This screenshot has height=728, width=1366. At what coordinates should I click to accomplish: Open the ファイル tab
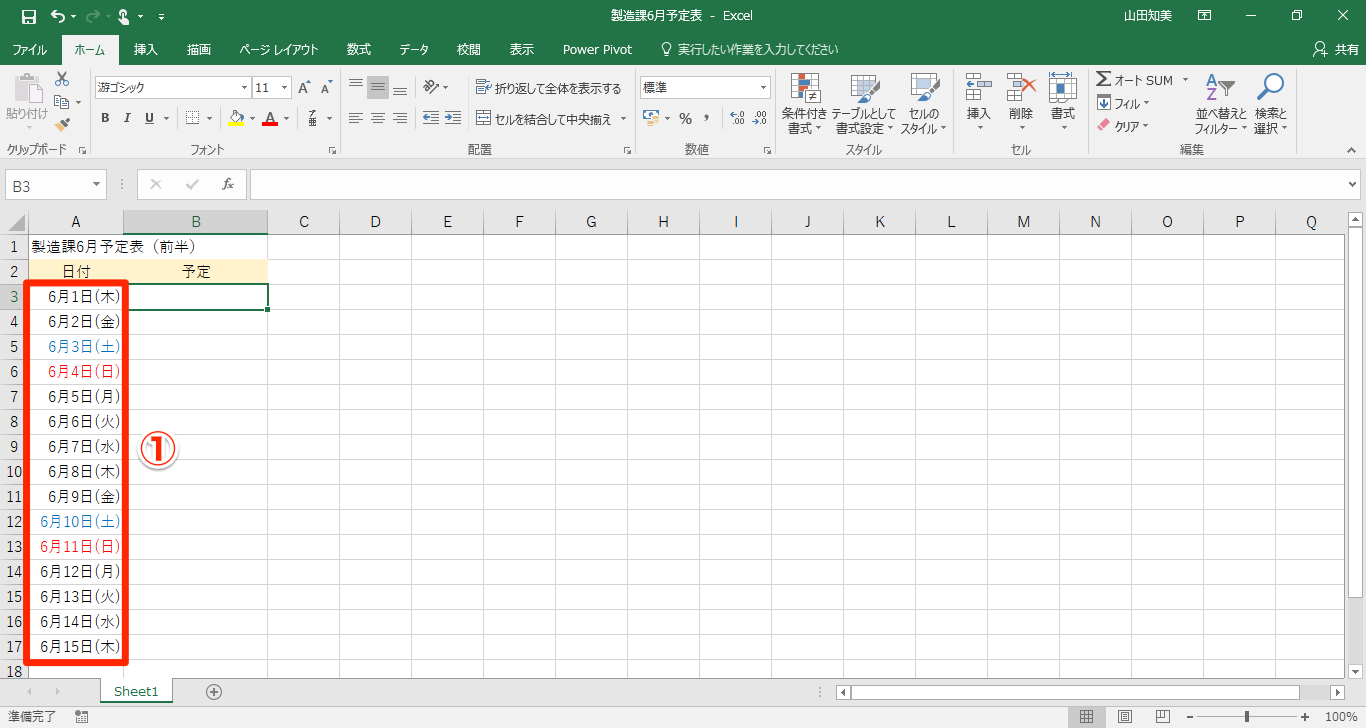(x=29, y=49)
